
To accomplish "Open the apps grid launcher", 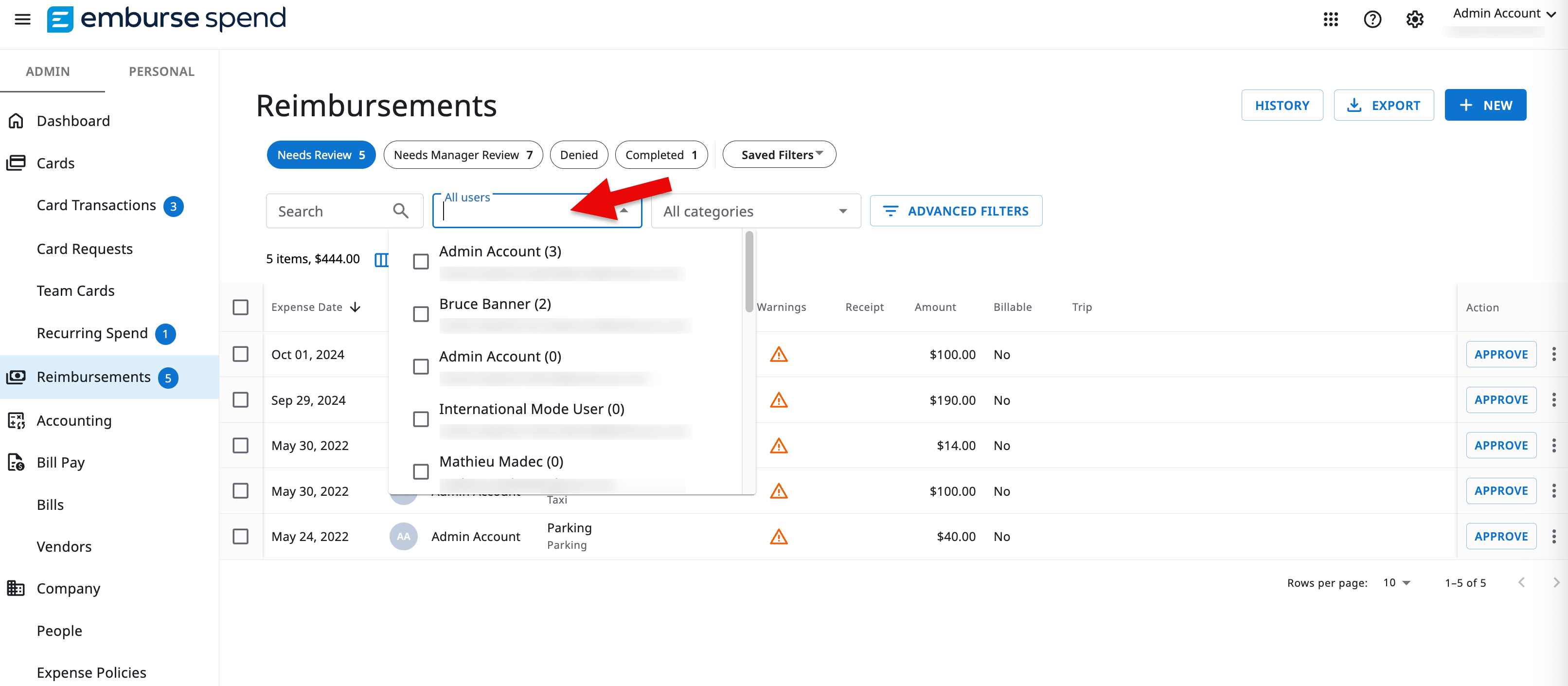I will [x=1331, y=19].
